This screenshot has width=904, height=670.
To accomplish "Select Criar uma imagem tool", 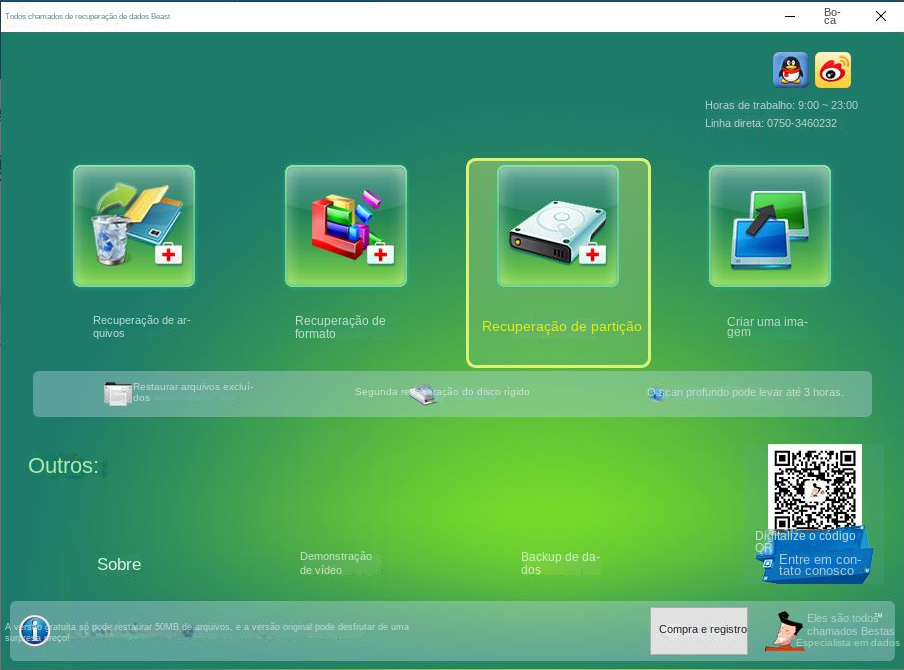I will [770, 225].
